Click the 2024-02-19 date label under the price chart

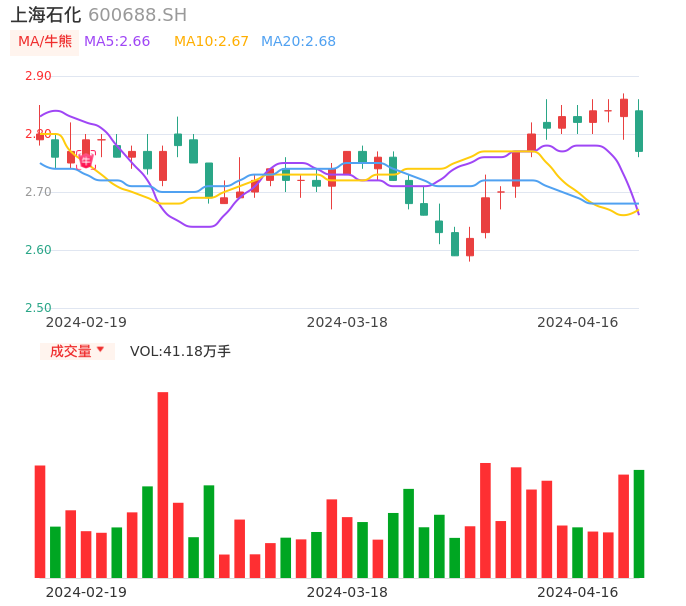pos(86,322)
